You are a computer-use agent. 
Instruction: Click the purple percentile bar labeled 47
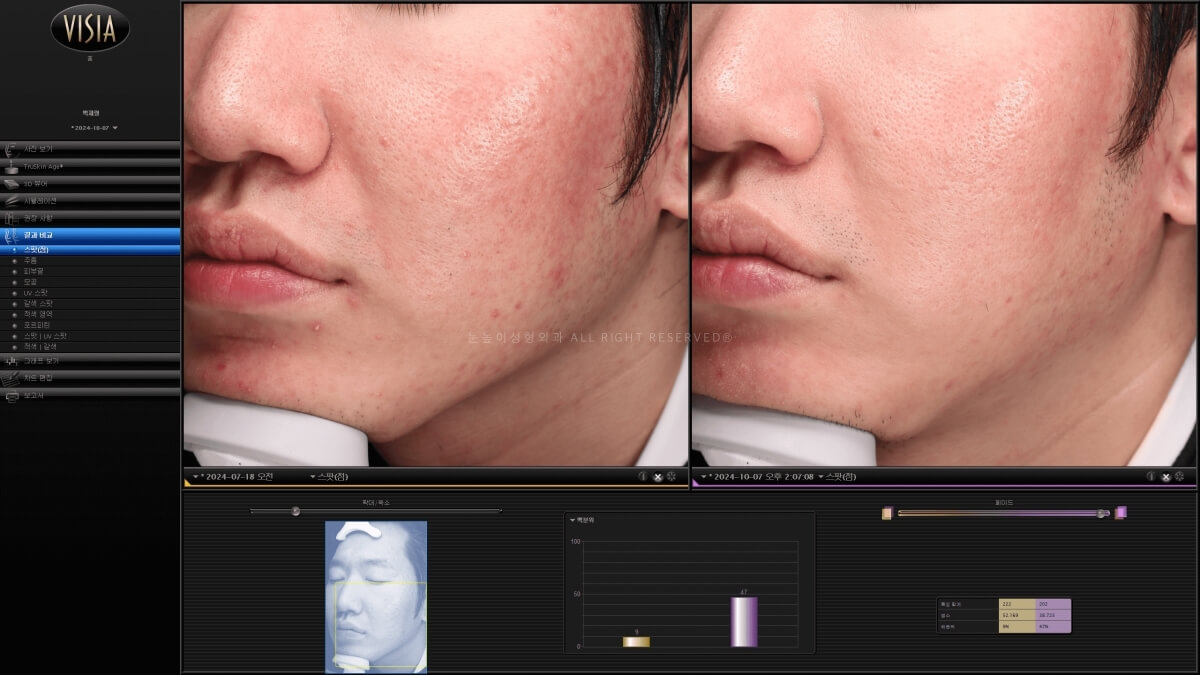point(744,622)
